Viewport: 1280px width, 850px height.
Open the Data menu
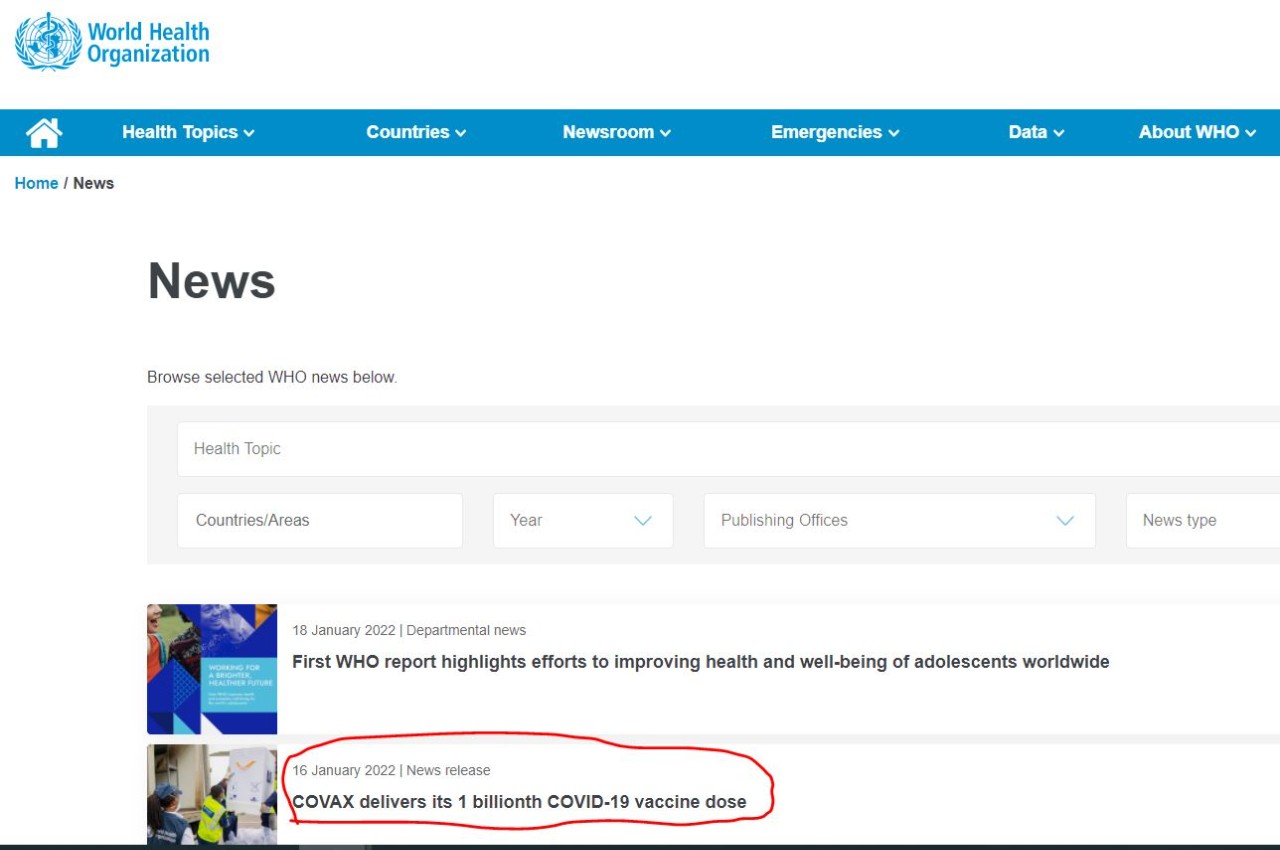[1035, 132]
